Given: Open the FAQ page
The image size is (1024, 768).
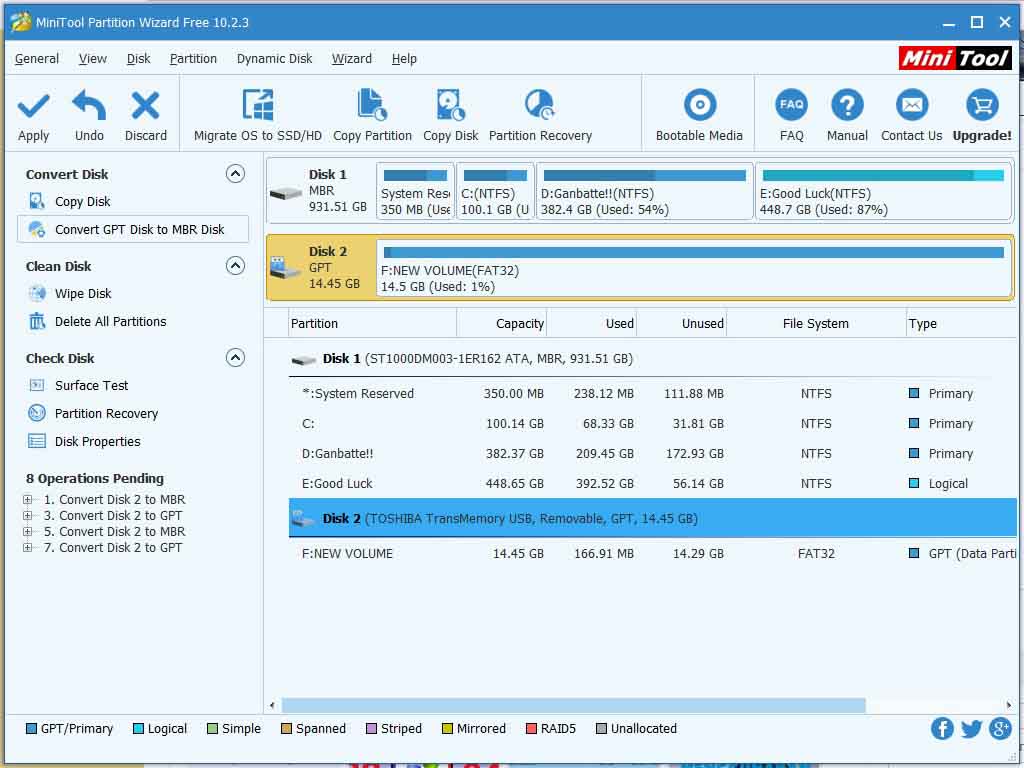Looking at the screenshot, I should (792, 116).
